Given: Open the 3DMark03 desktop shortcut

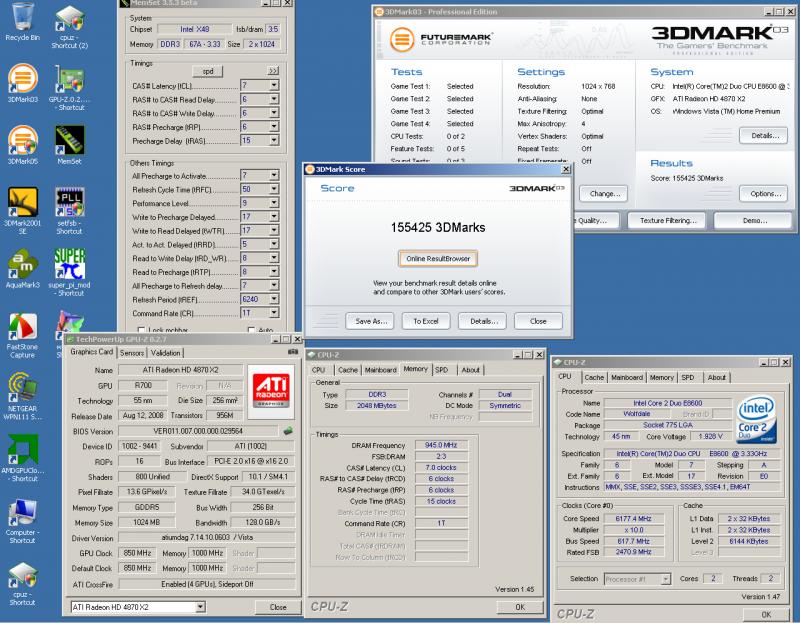Looking at the screenshot, I should pos(22,83).
